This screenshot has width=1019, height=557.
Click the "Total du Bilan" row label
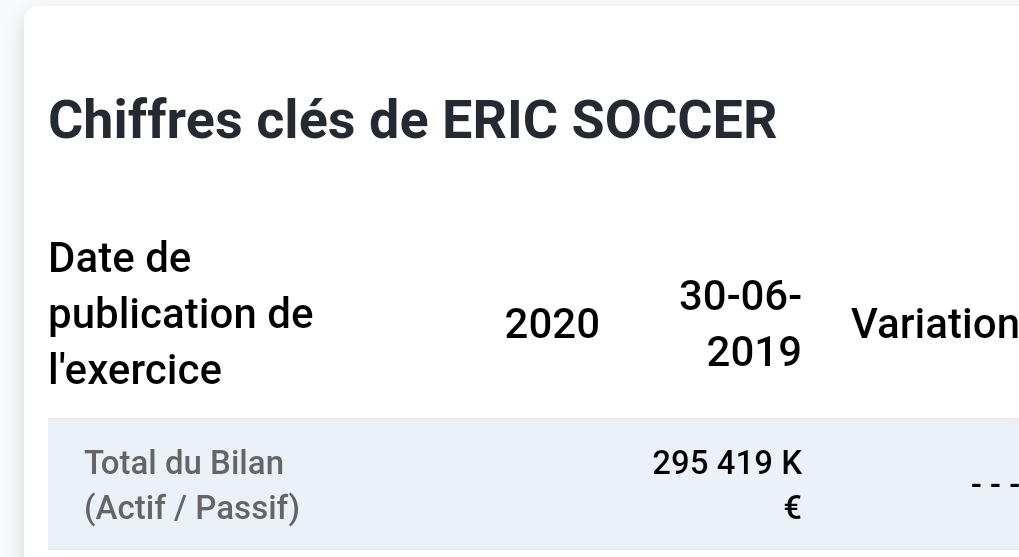click(x=184, y=463)
